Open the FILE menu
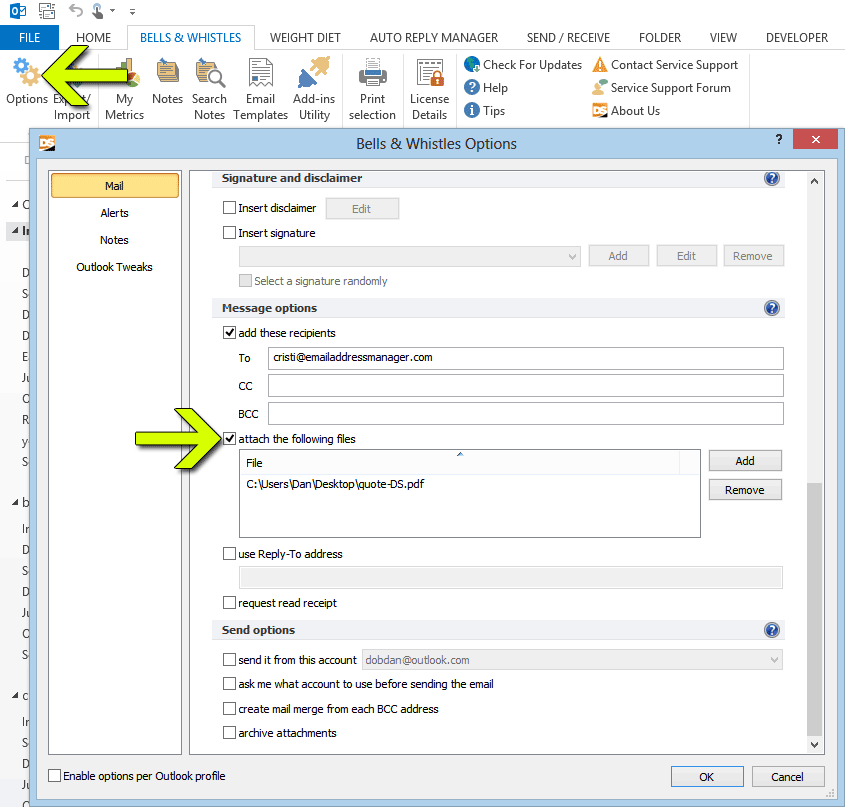 point(30,37)
